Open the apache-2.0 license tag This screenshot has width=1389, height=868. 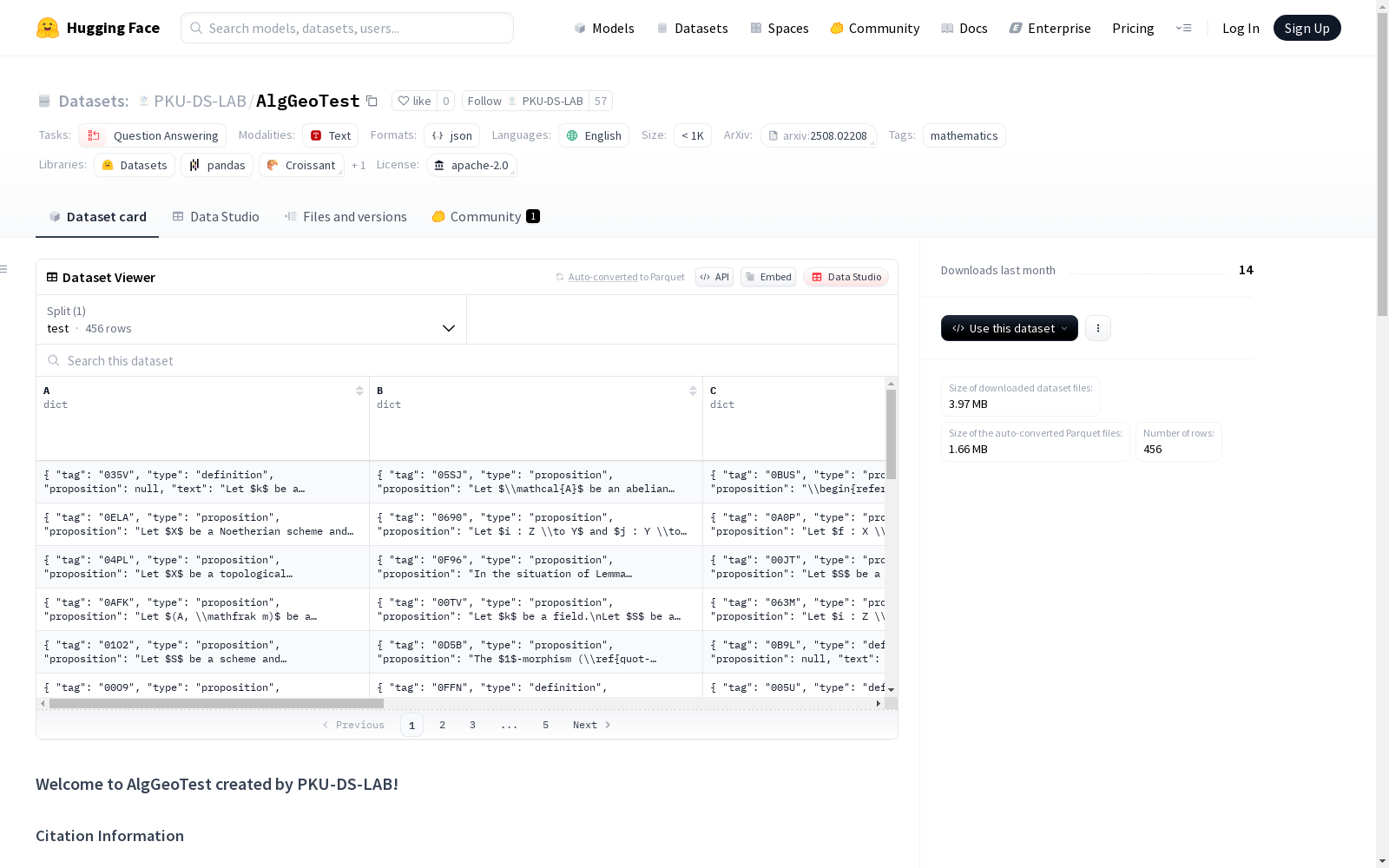click(x=471, y=165)
